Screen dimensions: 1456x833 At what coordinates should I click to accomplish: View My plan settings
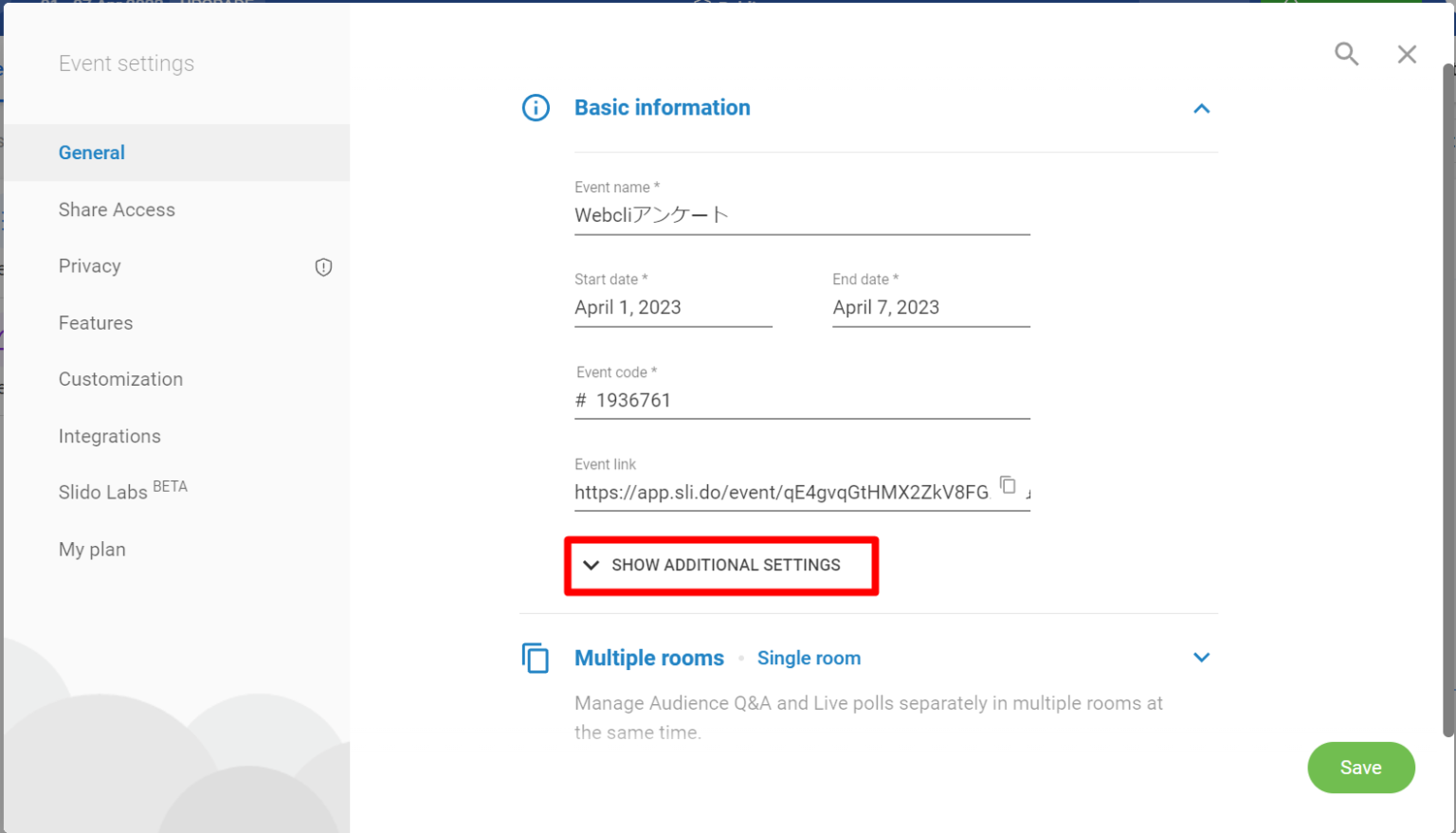[x=92, y=550]
